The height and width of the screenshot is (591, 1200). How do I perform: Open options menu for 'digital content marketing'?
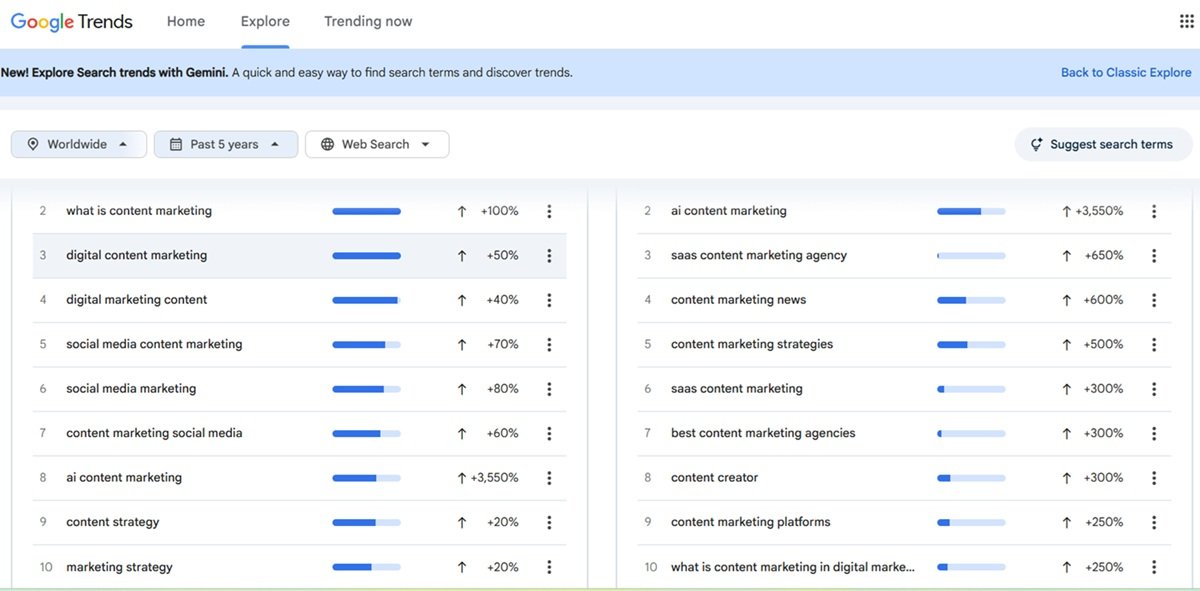(549, 256)
